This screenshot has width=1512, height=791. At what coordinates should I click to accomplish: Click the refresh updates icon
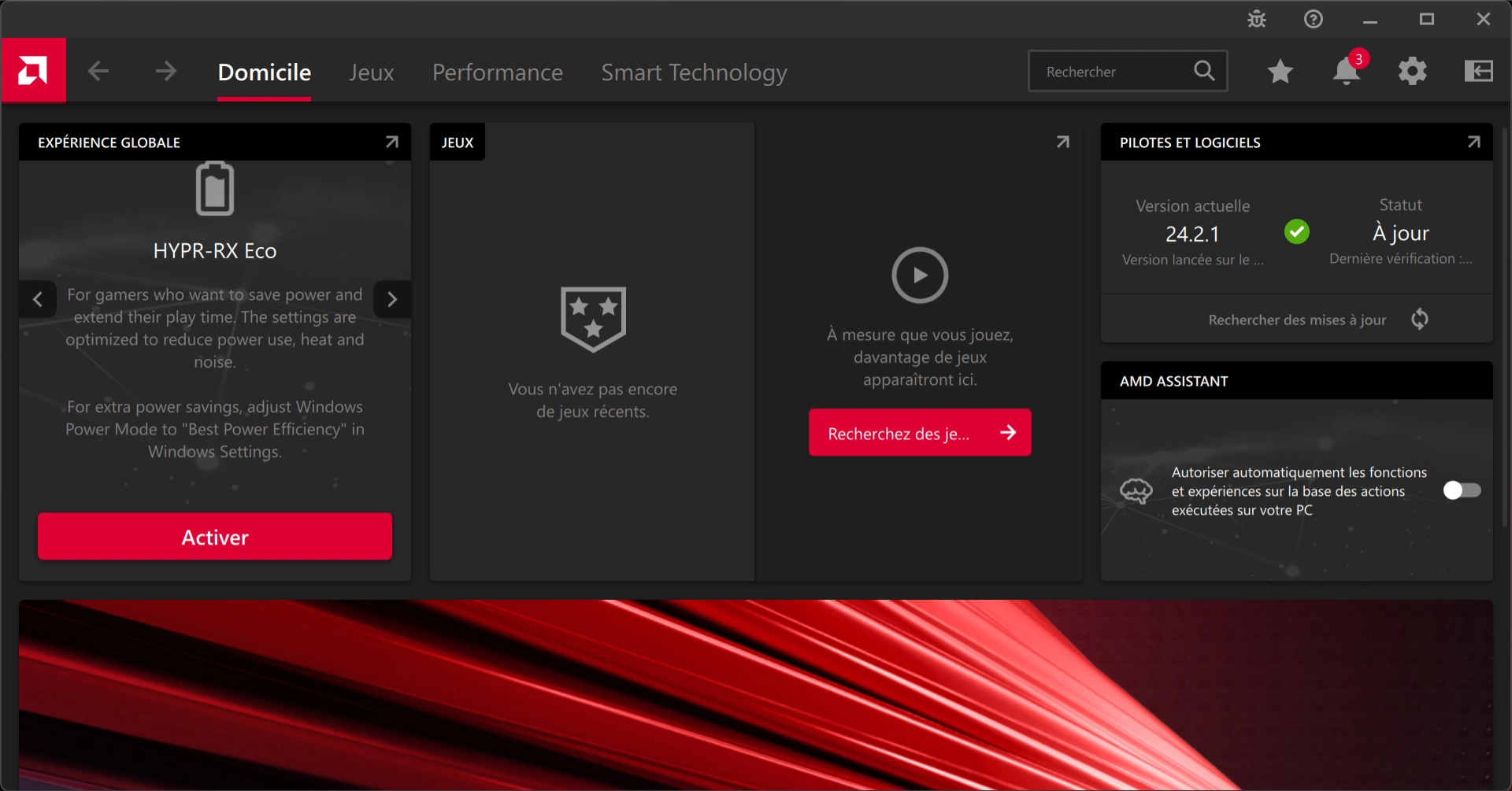point(1420,319)
